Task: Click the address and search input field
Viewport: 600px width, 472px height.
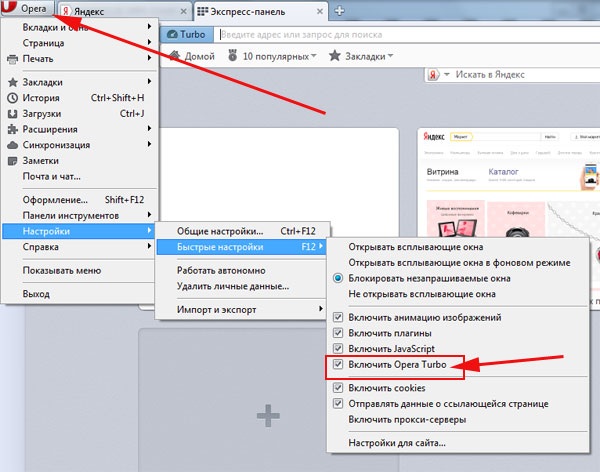Action: [400, 33]
